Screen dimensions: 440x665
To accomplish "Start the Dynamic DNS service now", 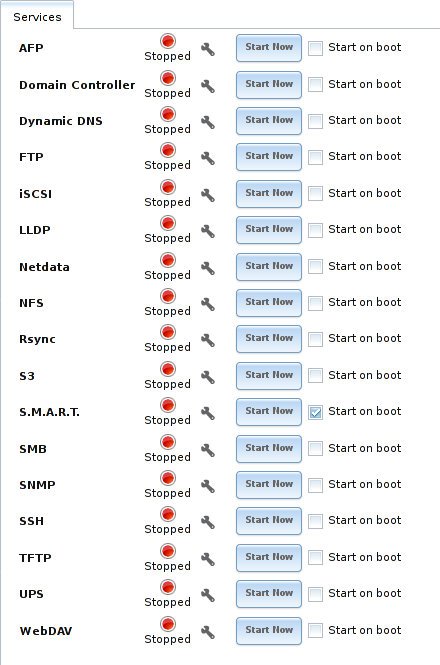I will coord(269,121).
